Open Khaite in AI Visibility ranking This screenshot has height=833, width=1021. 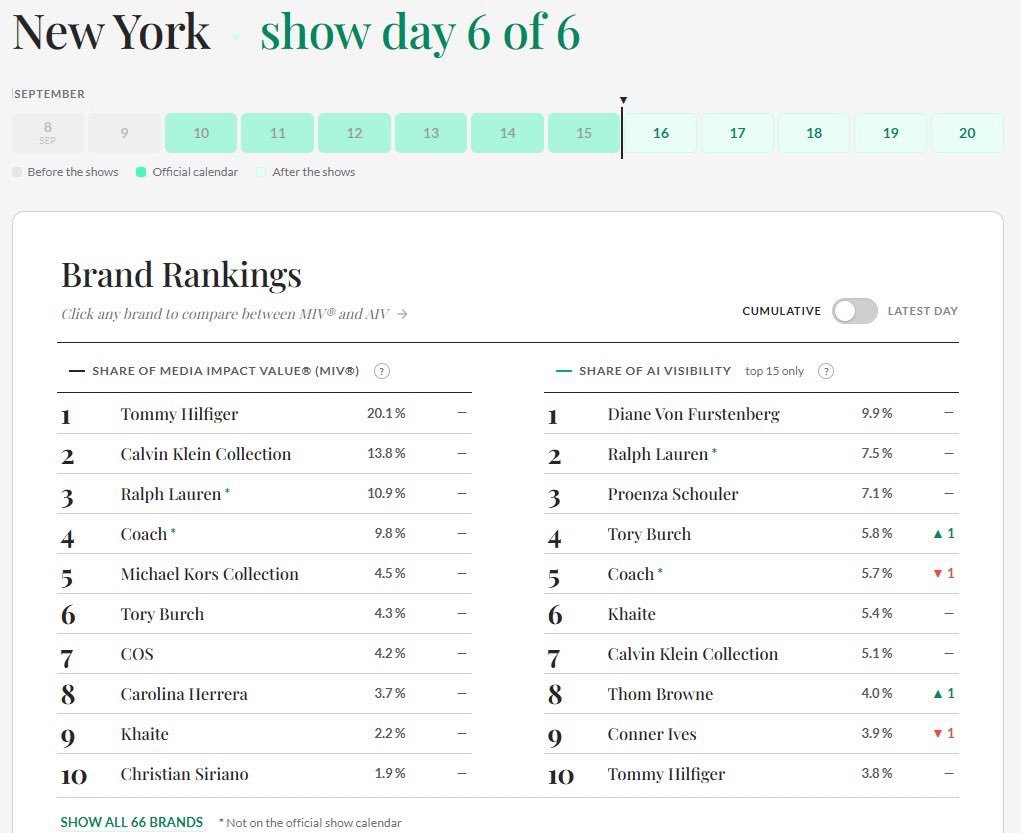[x=632, y=614]
